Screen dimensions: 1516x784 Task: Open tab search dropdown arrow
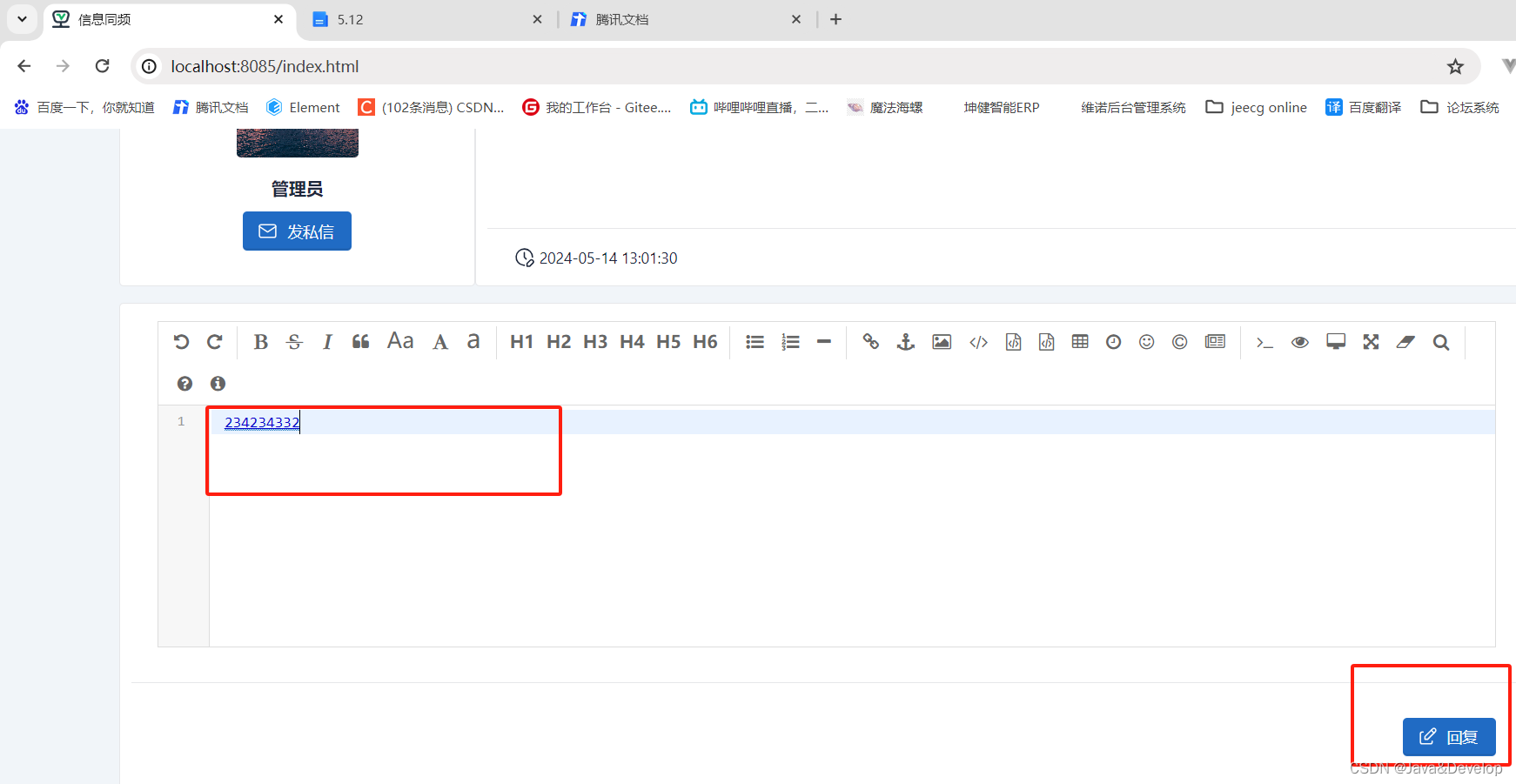22,19
